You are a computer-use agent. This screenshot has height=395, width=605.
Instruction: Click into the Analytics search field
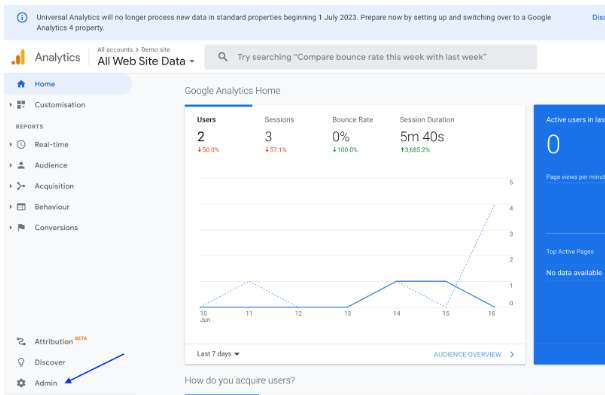(x=370, y=57)
